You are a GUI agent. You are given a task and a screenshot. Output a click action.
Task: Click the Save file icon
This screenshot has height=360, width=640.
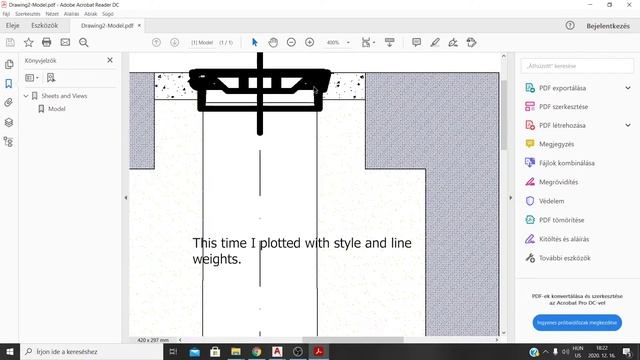[x=10, y=42]
